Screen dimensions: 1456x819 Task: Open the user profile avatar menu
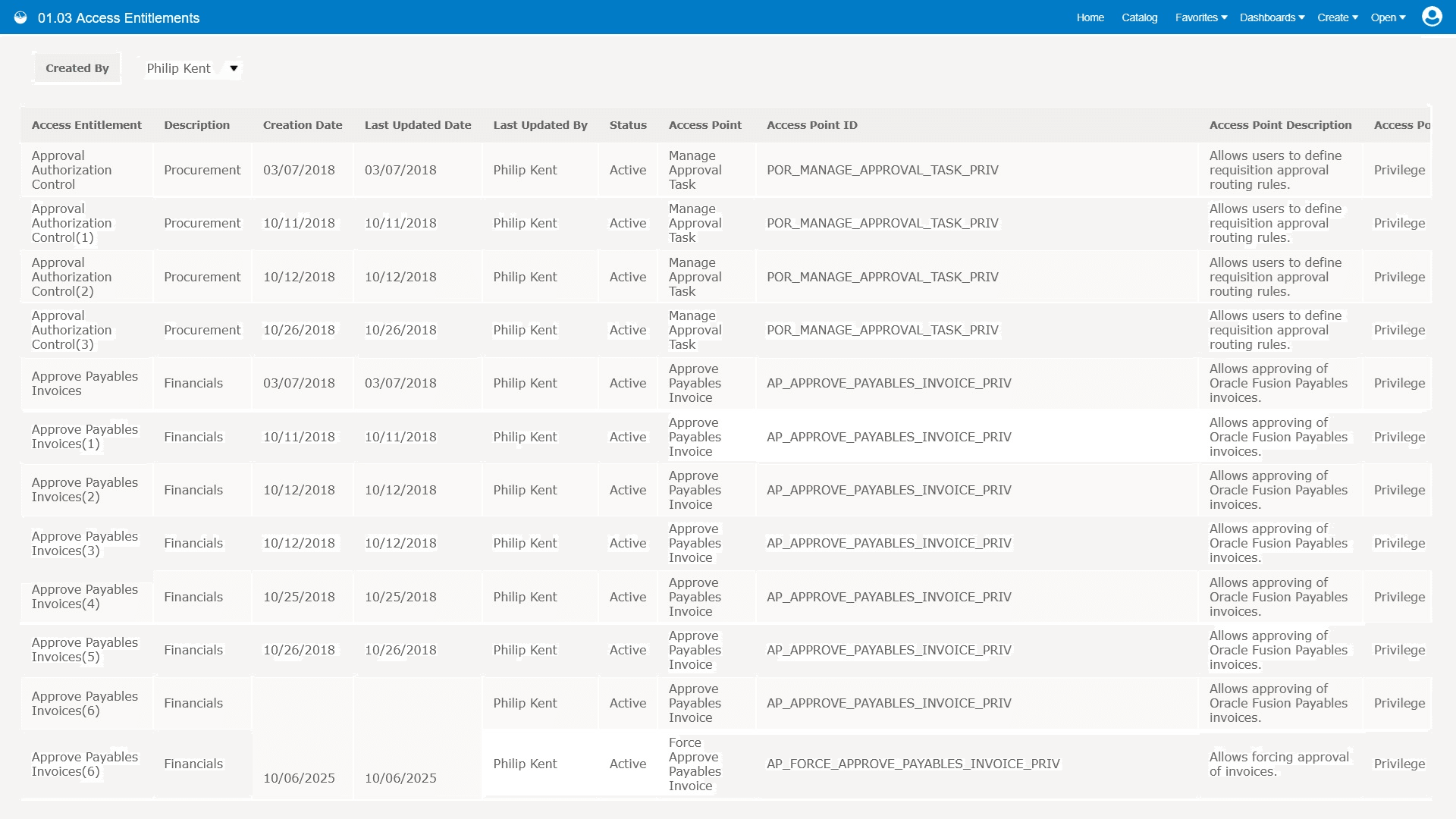pos(1432,17)
